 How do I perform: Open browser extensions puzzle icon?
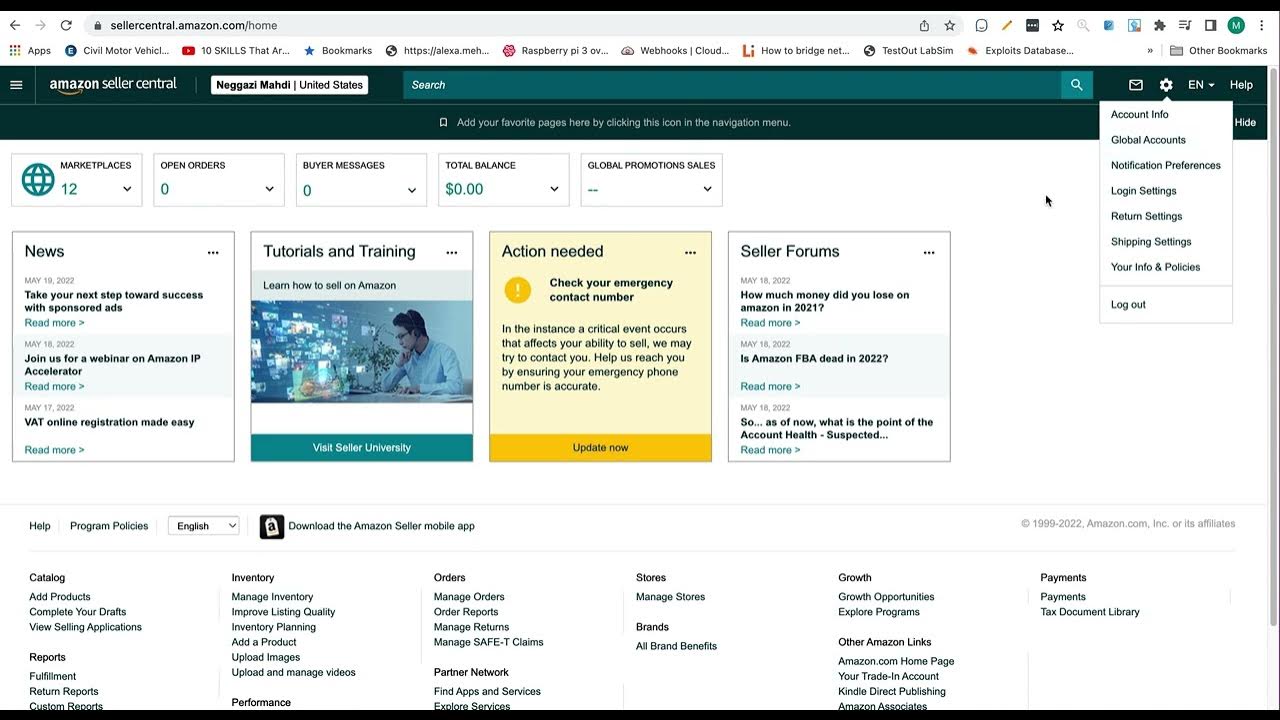point(1160,25)
